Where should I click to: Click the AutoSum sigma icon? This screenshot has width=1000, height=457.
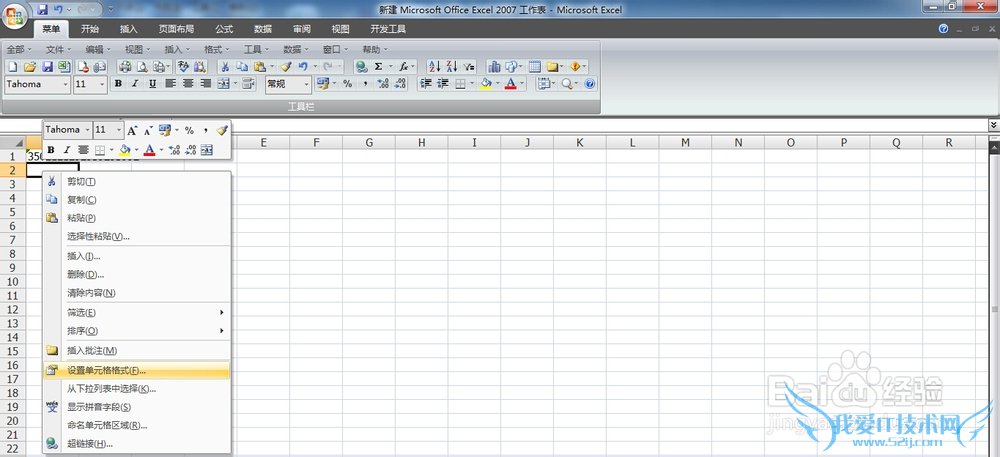coord(378,67)
